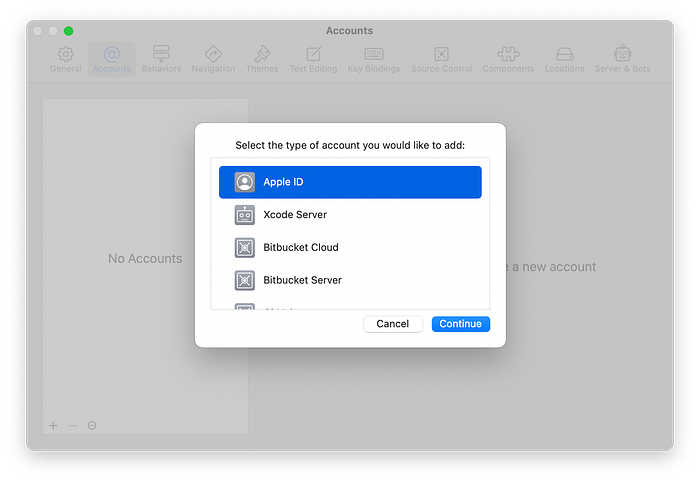Open the Server & Bots robot icon
The image size is (700, 483).
pos(622,54)
